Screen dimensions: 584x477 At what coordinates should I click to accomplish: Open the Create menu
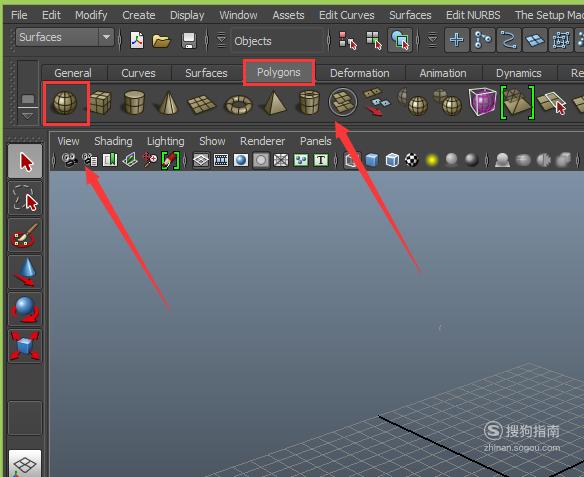pos(139,15)
